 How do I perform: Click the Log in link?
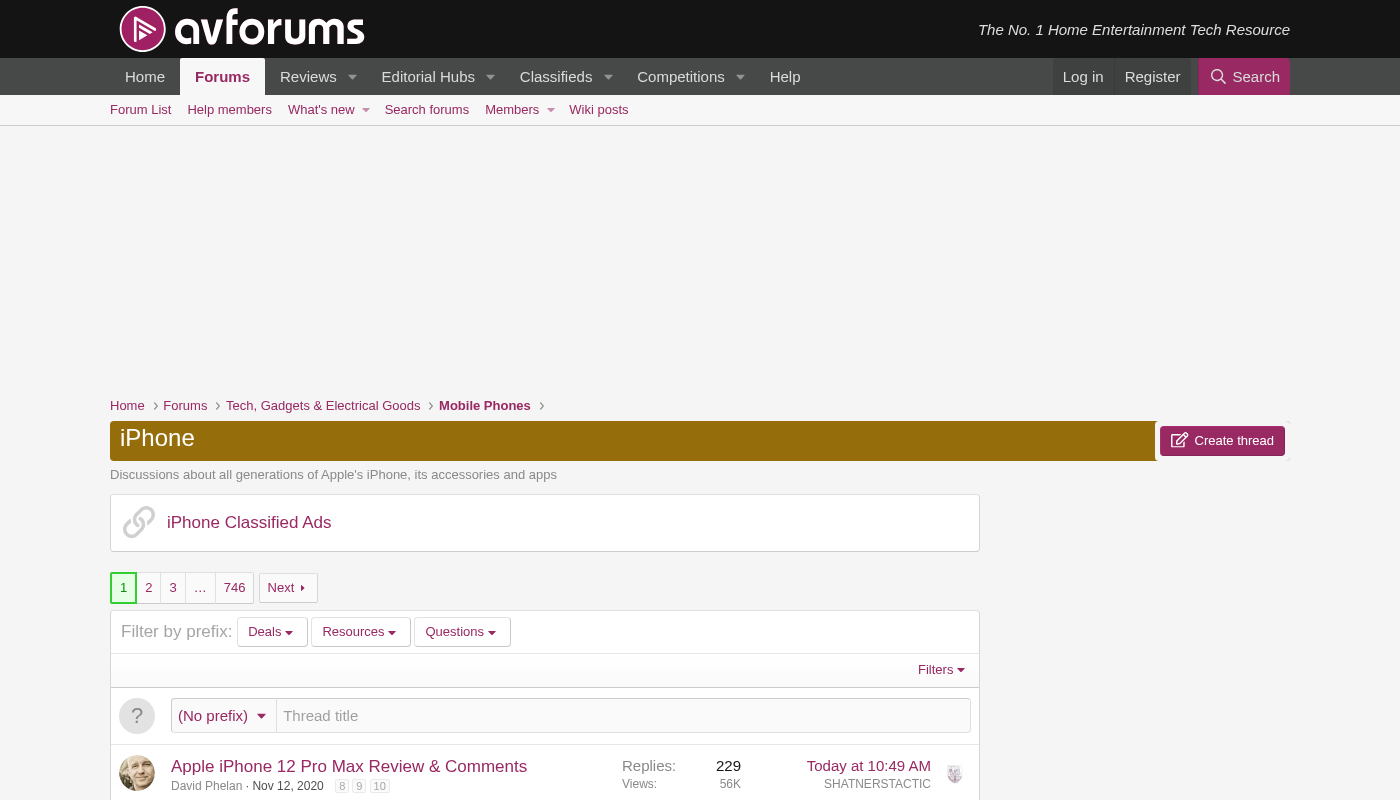click(1083, 77)
